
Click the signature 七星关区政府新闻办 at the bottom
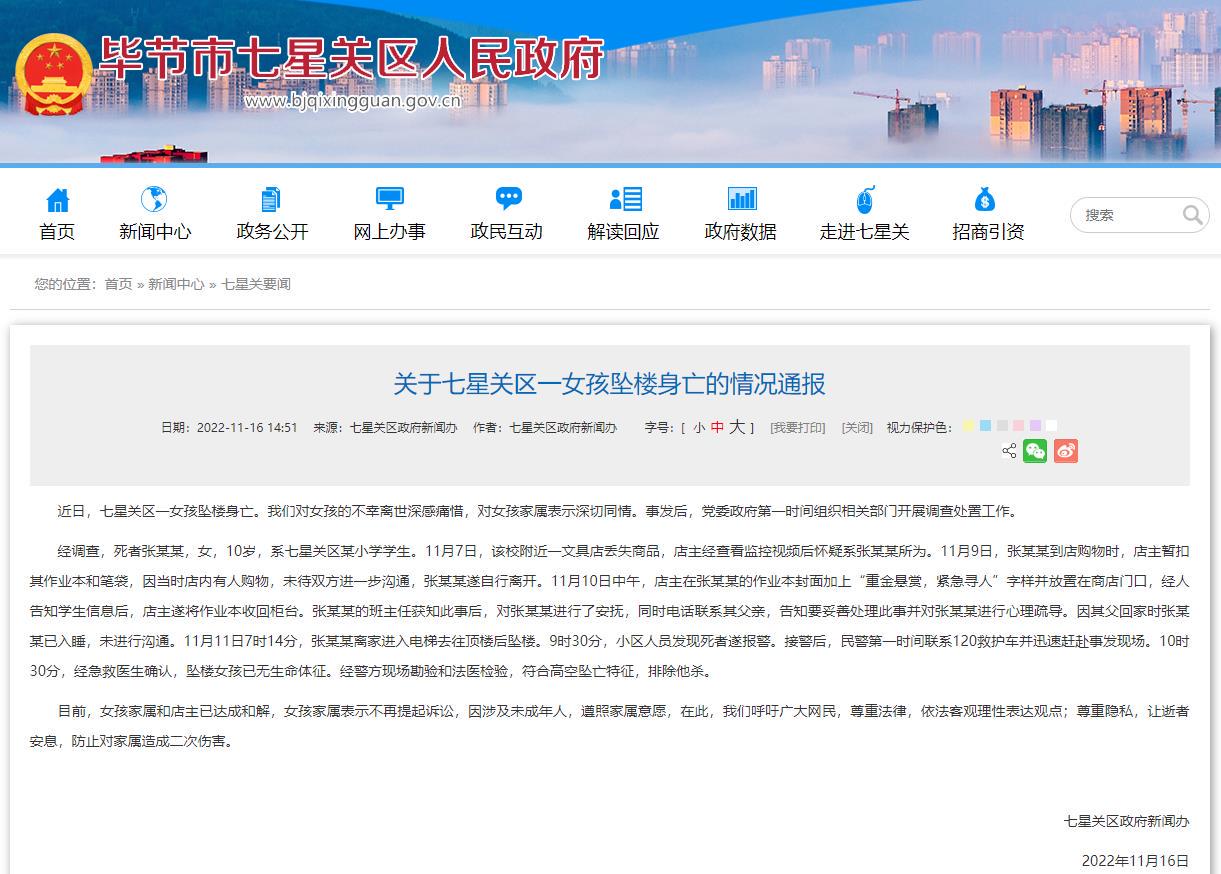coord(1127,821)
